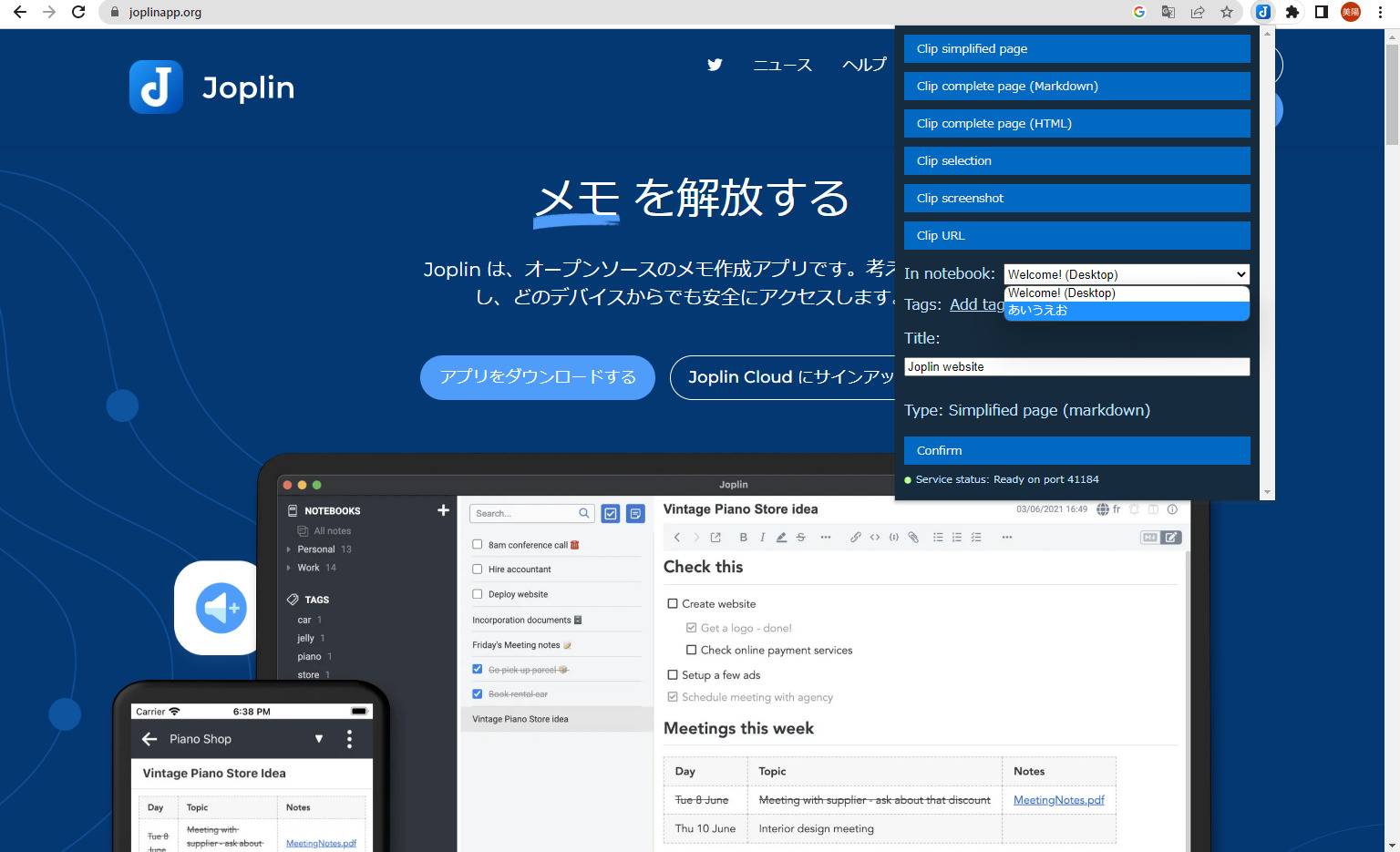Click the Google Translate icon in address bar
The height and width of the screenshot is (852, 1400).
pos(1168,12)
